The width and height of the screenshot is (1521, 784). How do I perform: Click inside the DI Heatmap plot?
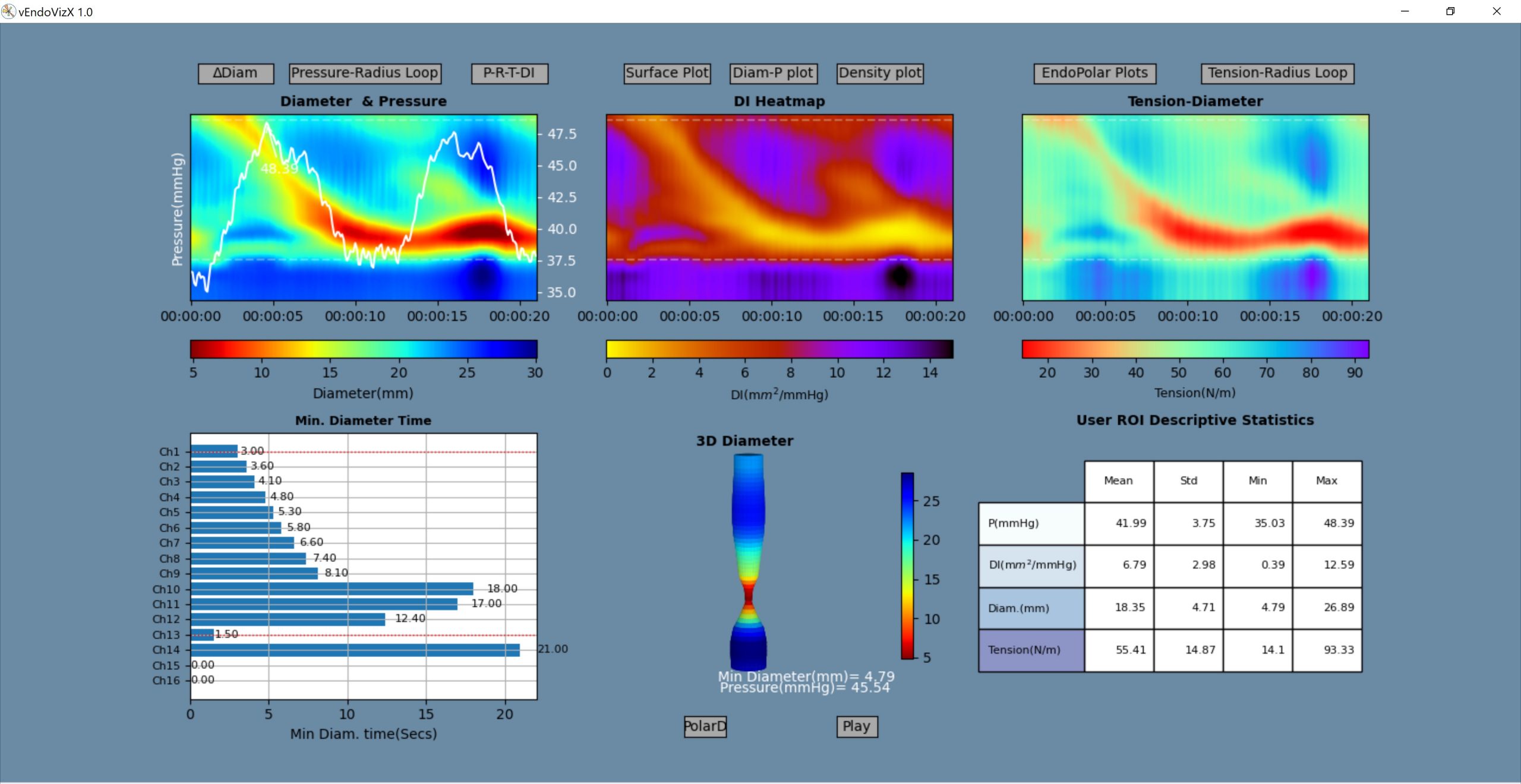coord(778,208)
